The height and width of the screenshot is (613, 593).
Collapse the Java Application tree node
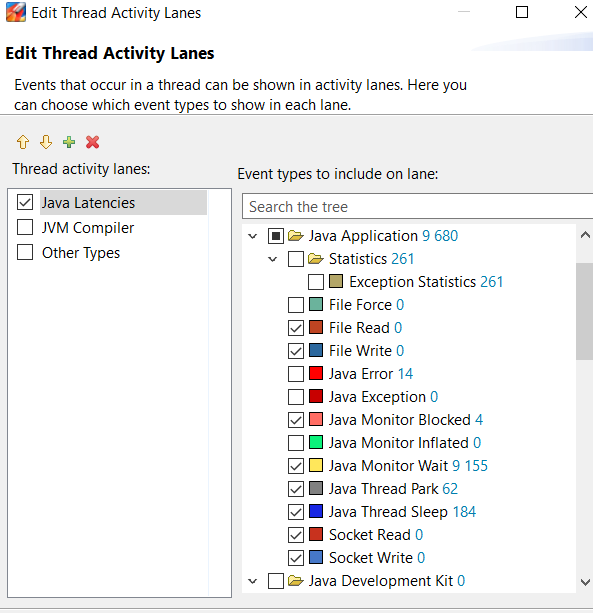click(253, 236)
